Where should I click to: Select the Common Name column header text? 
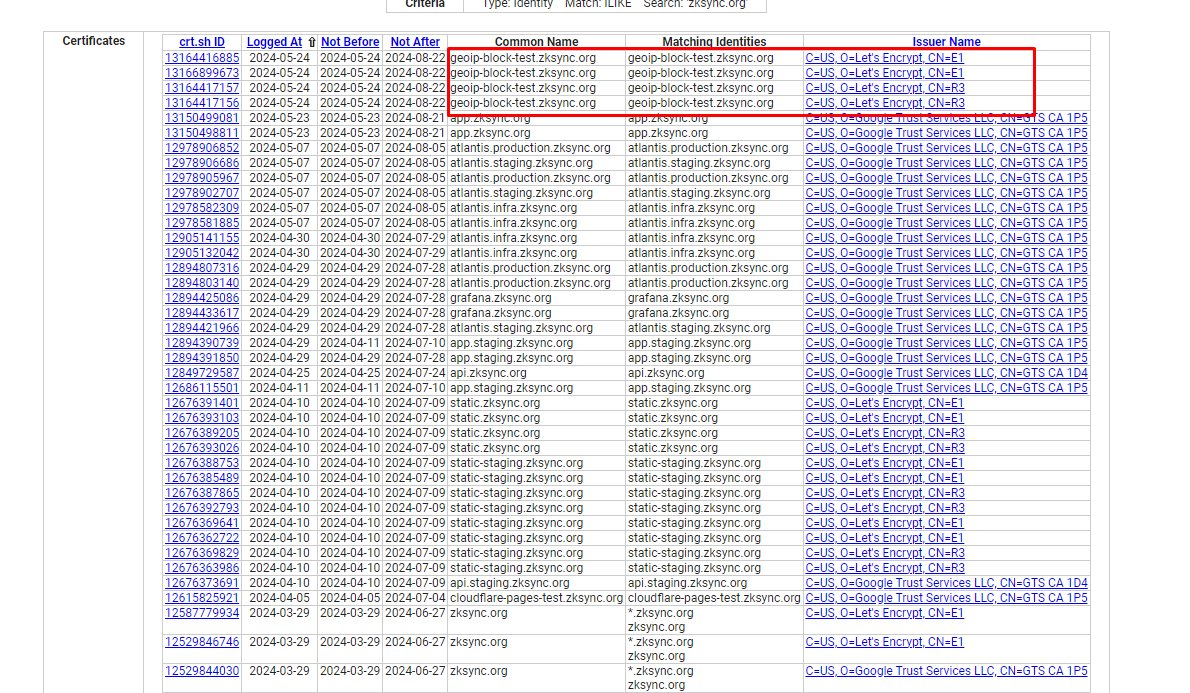pos(536,43)
